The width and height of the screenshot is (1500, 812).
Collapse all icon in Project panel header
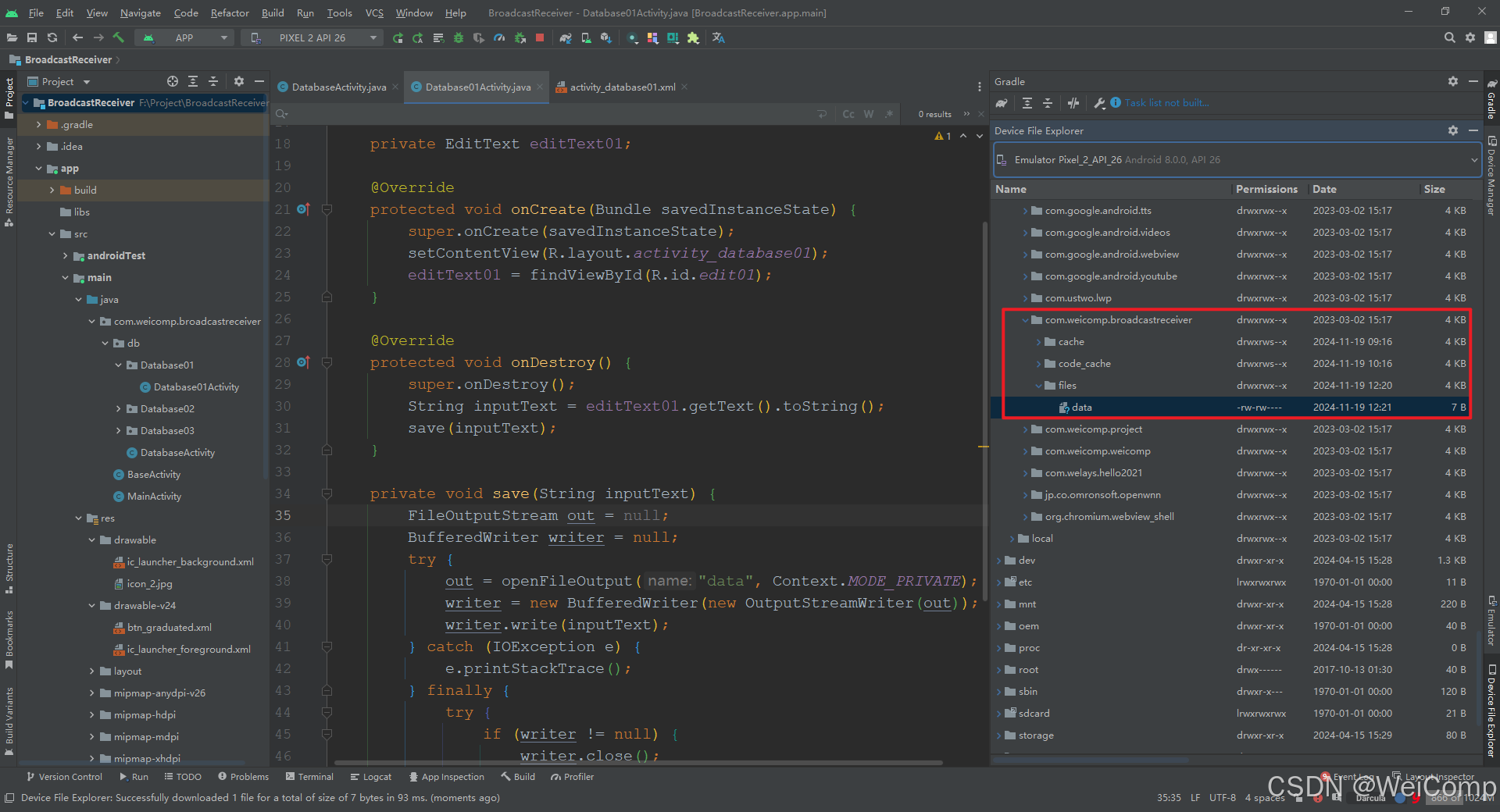pos(213,81)
